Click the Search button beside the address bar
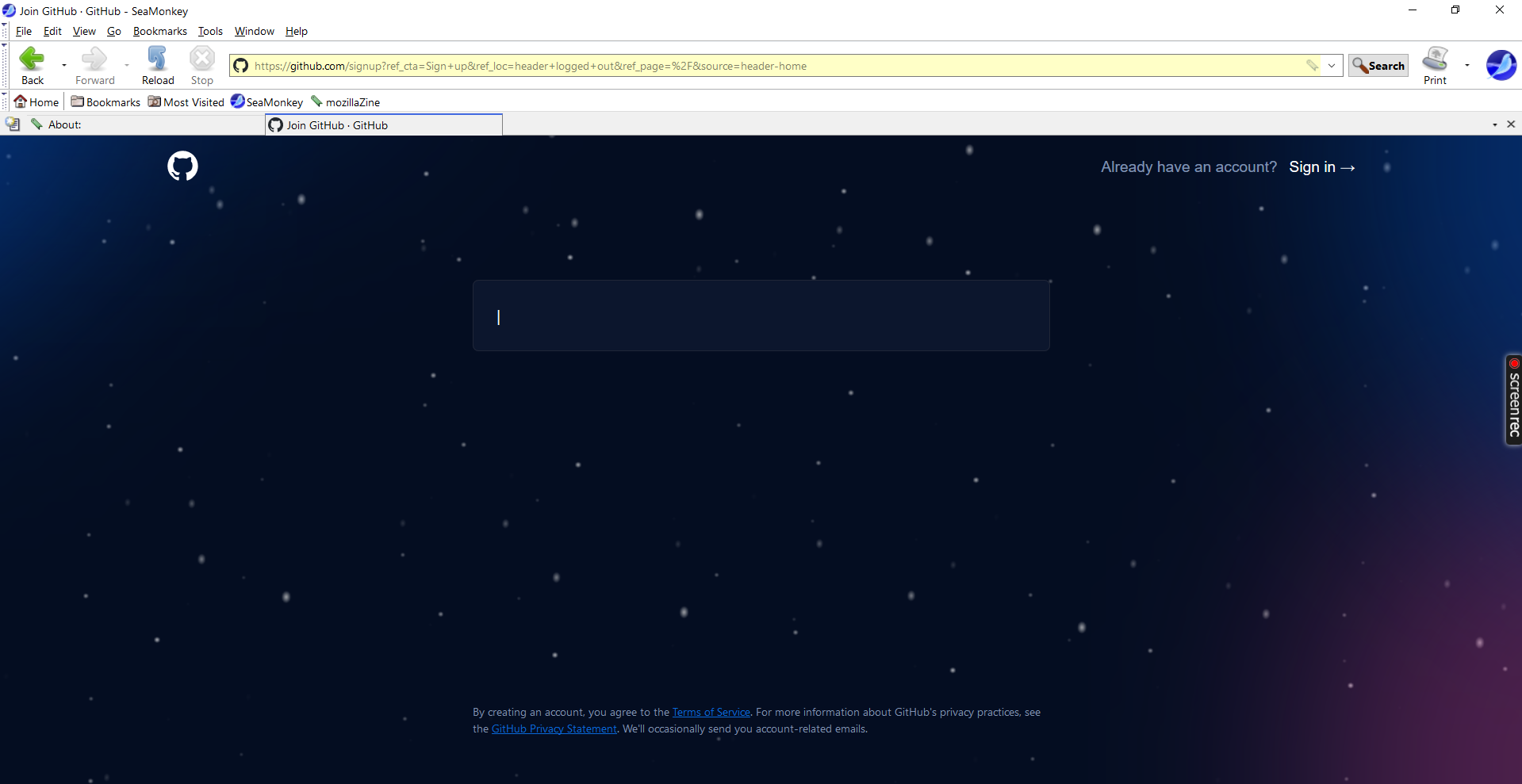The width and height of the screenshot is (1522, 784). (x=1378, y=66)
